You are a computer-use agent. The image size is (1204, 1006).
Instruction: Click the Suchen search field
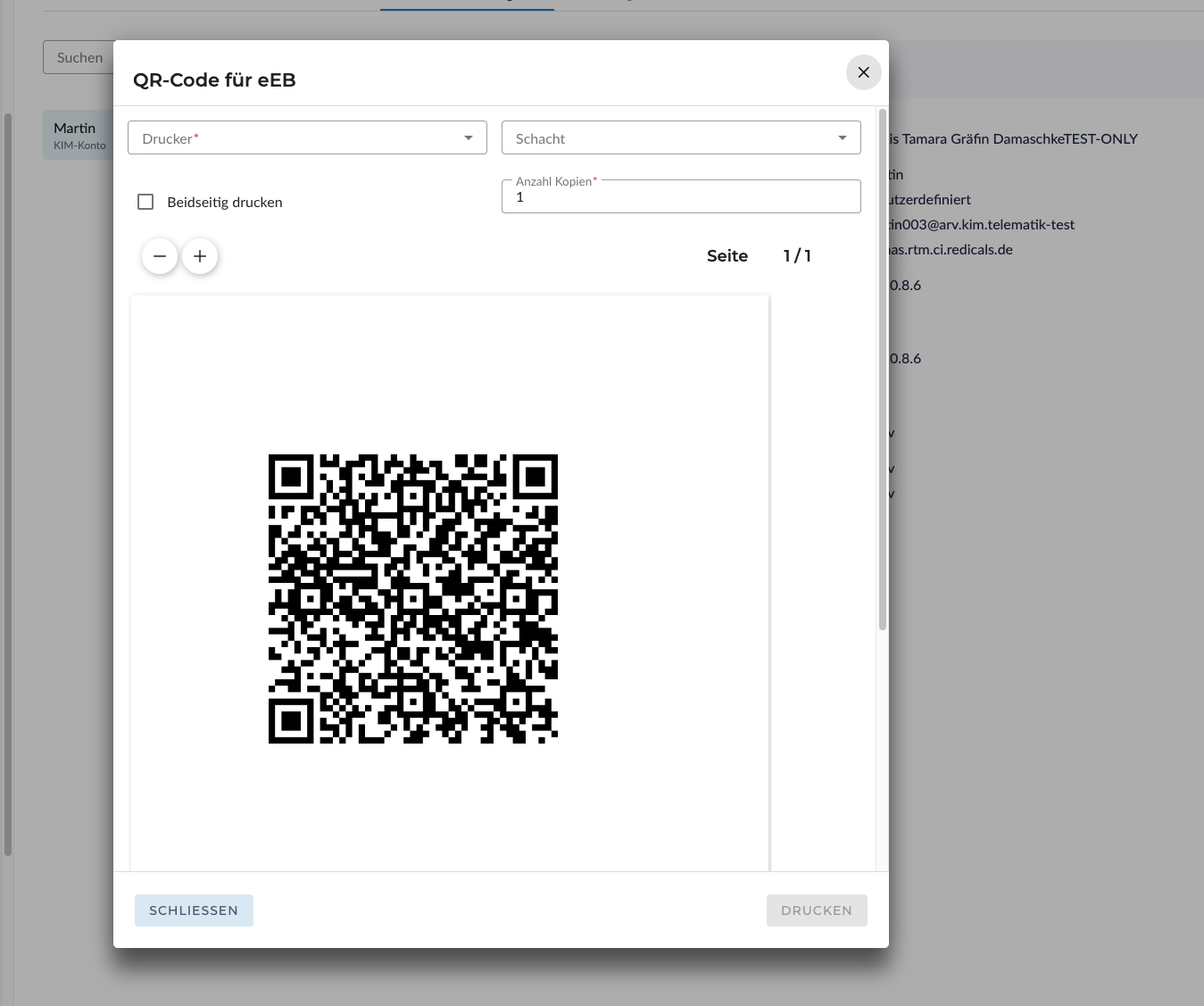(79, 57)
